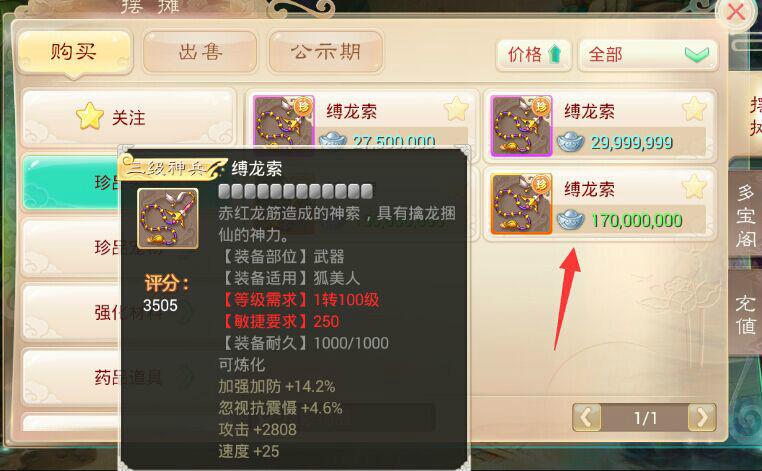762x471 pixels.
Task: Go to the previous page arrow
Action: (x=587, y=417)
